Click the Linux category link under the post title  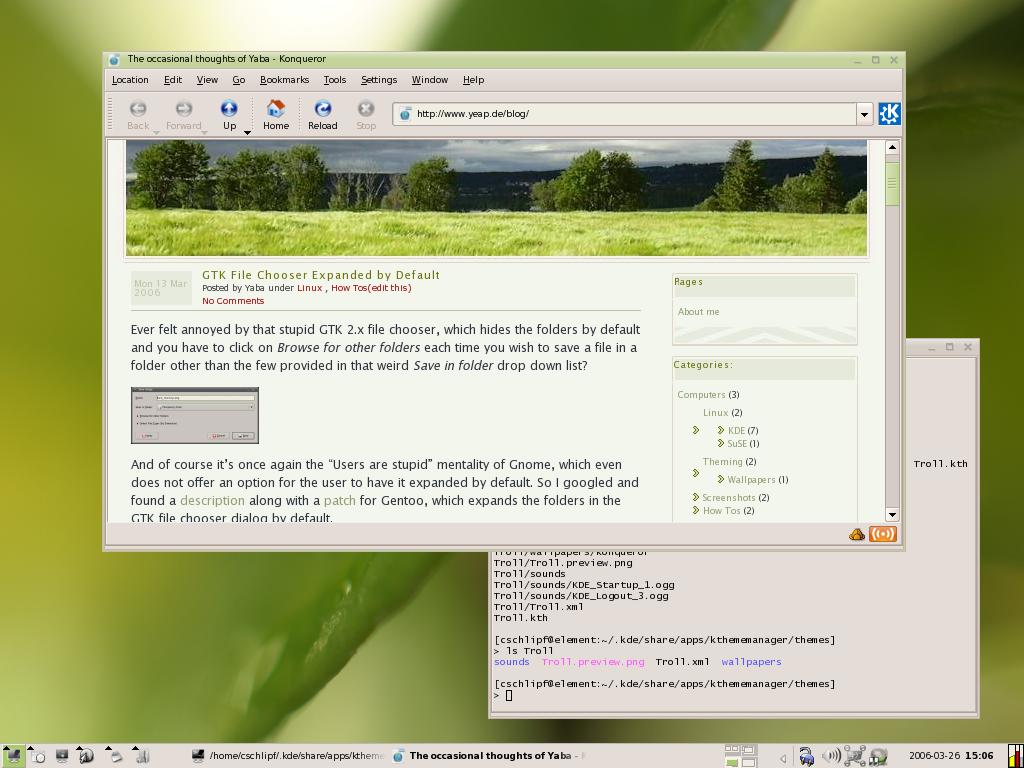(x=310, y=287)
